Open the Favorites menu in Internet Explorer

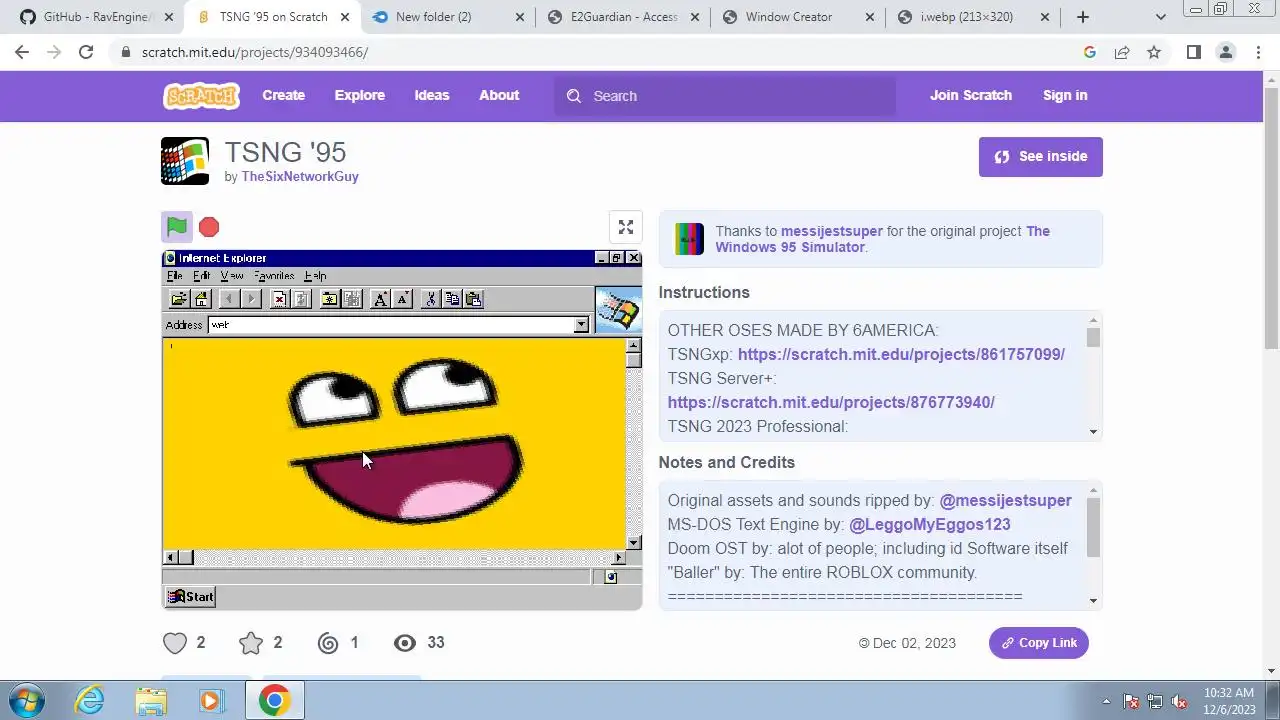click(274, 276)
